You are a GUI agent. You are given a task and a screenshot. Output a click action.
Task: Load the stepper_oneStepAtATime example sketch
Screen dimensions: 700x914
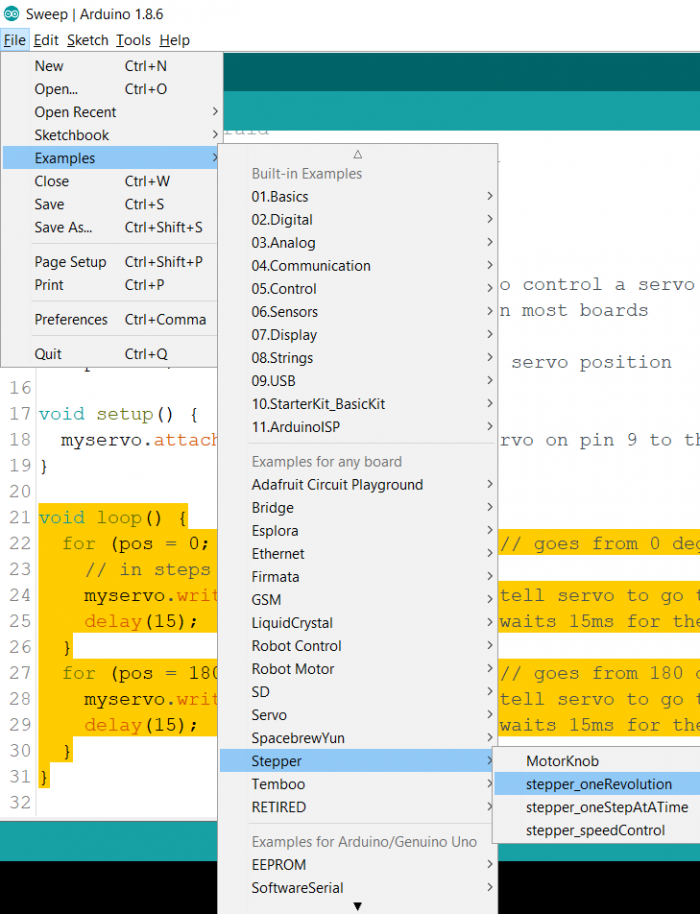[597, 807]
